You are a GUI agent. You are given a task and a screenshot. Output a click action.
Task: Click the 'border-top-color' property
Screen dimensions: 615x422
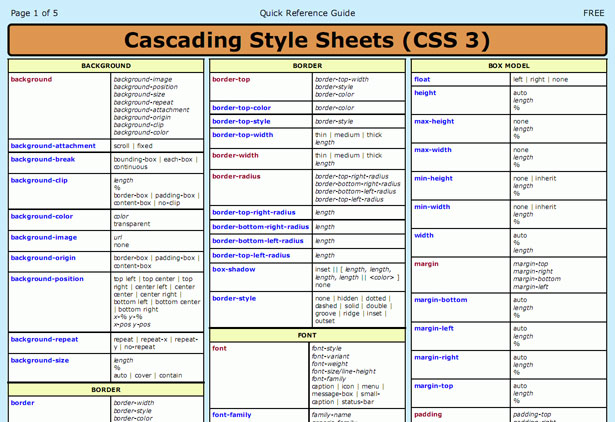pos(241,107)
